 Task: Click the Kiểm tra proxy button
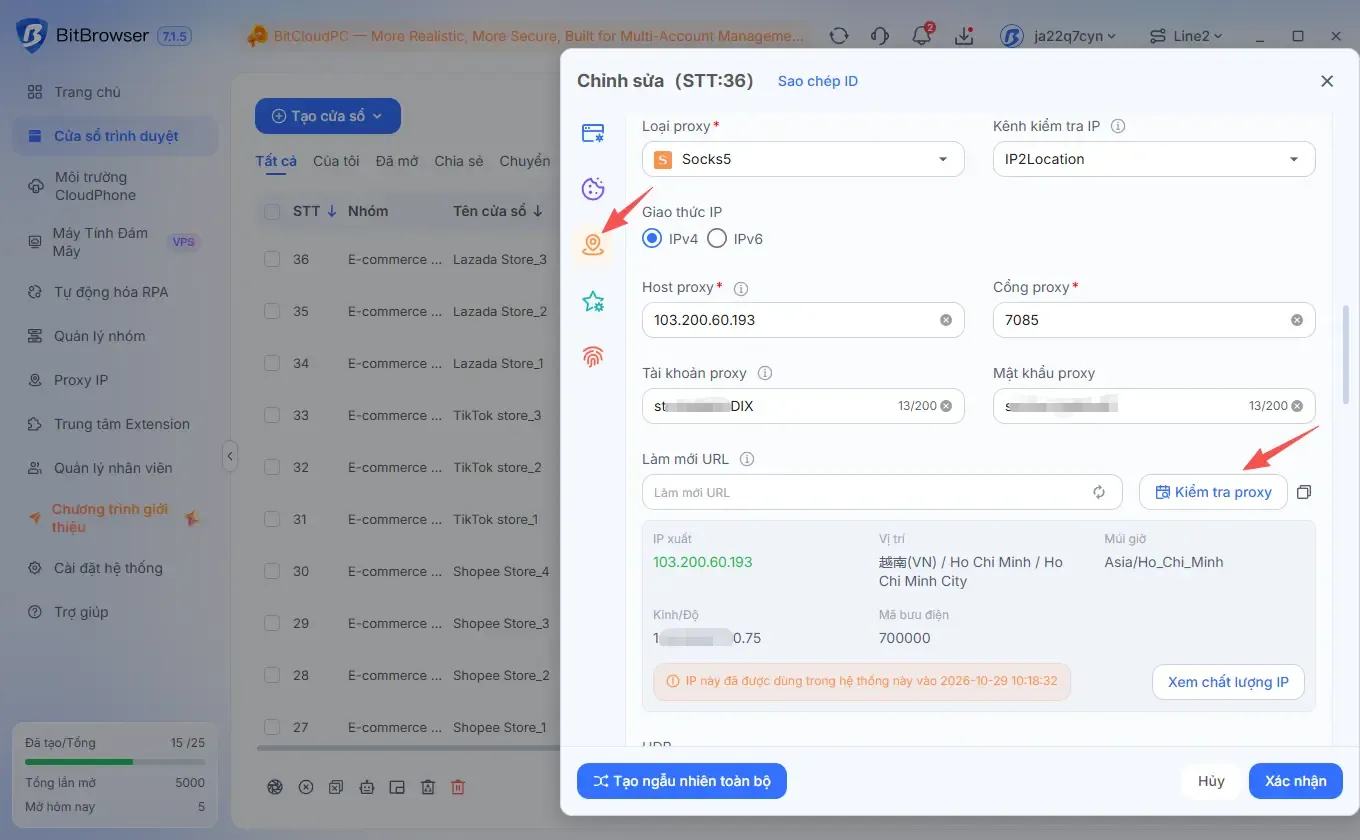pos(1213,492)
